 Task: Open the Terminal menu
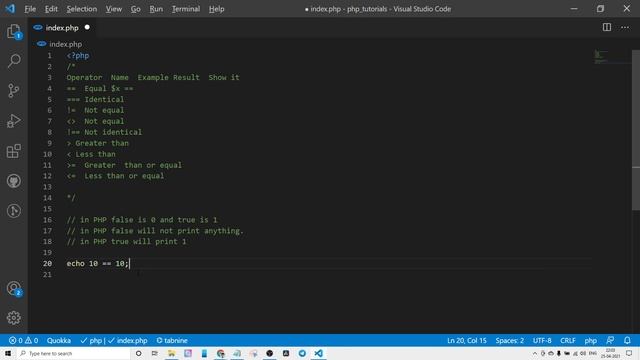coord(186,9)
